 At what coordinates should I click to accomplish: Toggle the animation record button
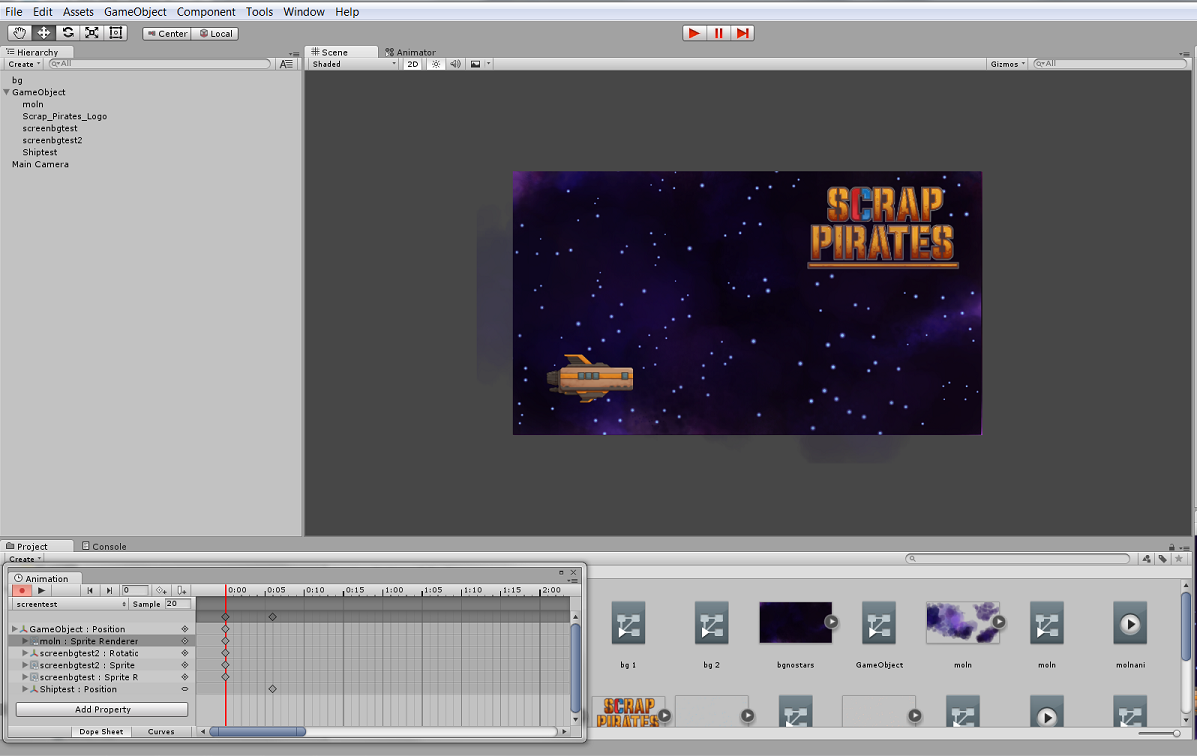(x=21, y=590)
